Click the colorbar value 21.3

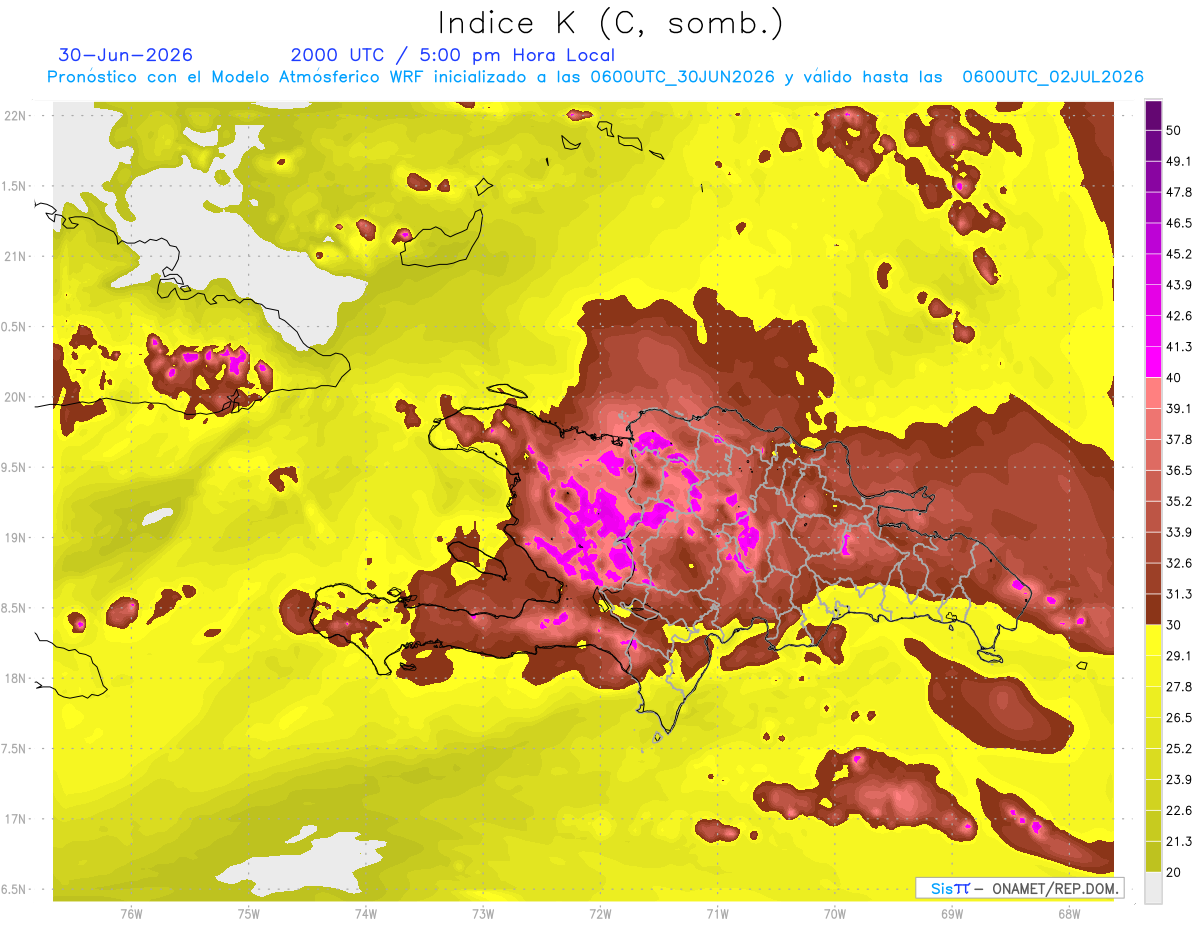tap(1178, 842)
